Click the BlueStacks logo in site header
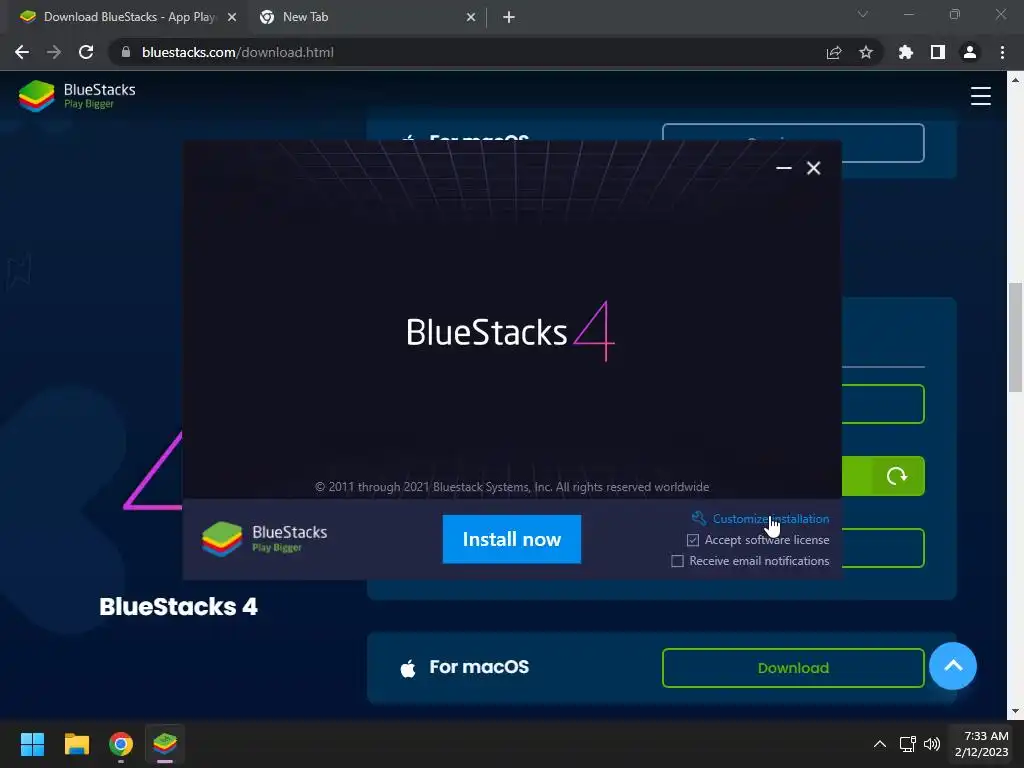Screen dimensions: 1024x768 (x=77, y=96)
